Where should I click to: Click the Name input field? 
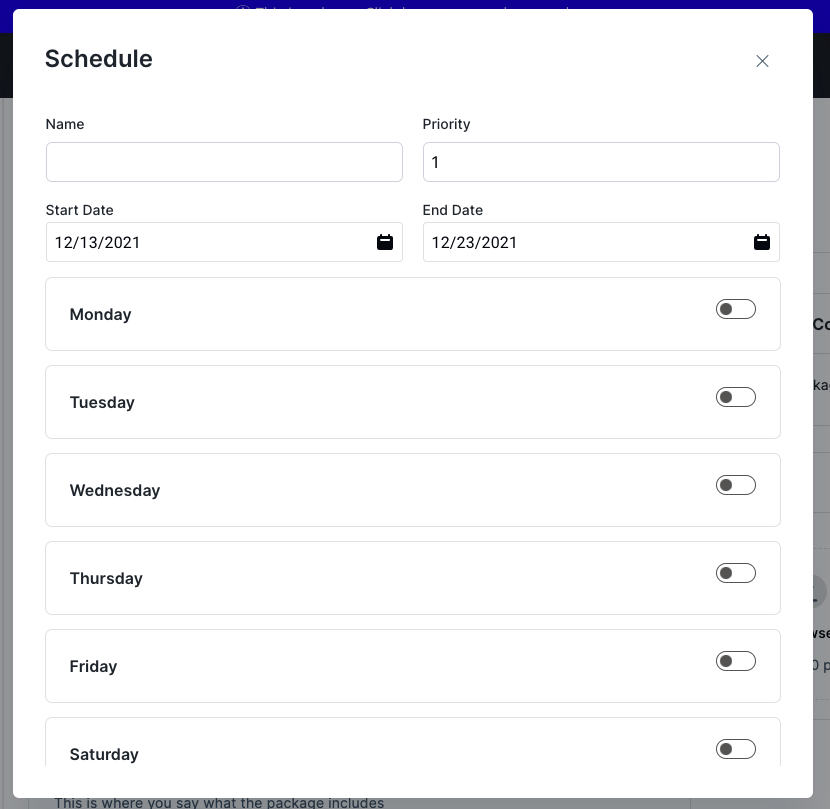pos(224,162)
